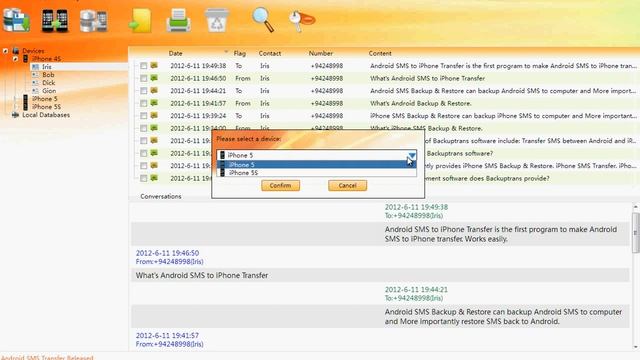Sort messages by the Content column header
This screenshot has width=640, height=360.
pyautogui.click(x=380, y=53)
